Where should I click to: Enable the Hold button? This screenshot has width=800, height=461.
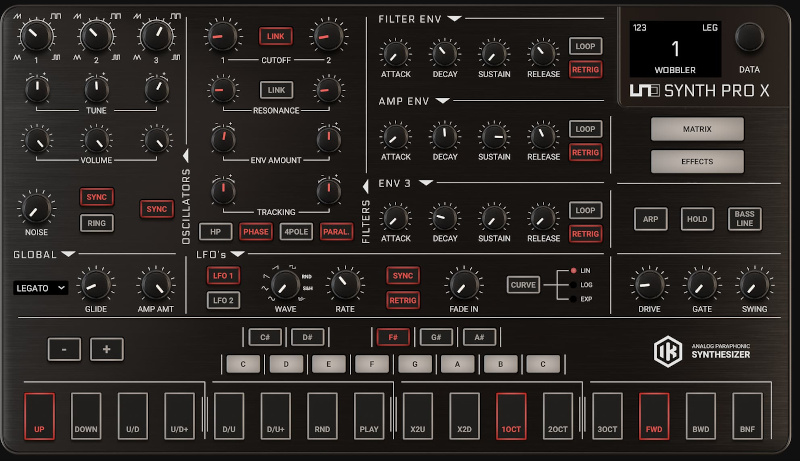click(x=697, y=219)
